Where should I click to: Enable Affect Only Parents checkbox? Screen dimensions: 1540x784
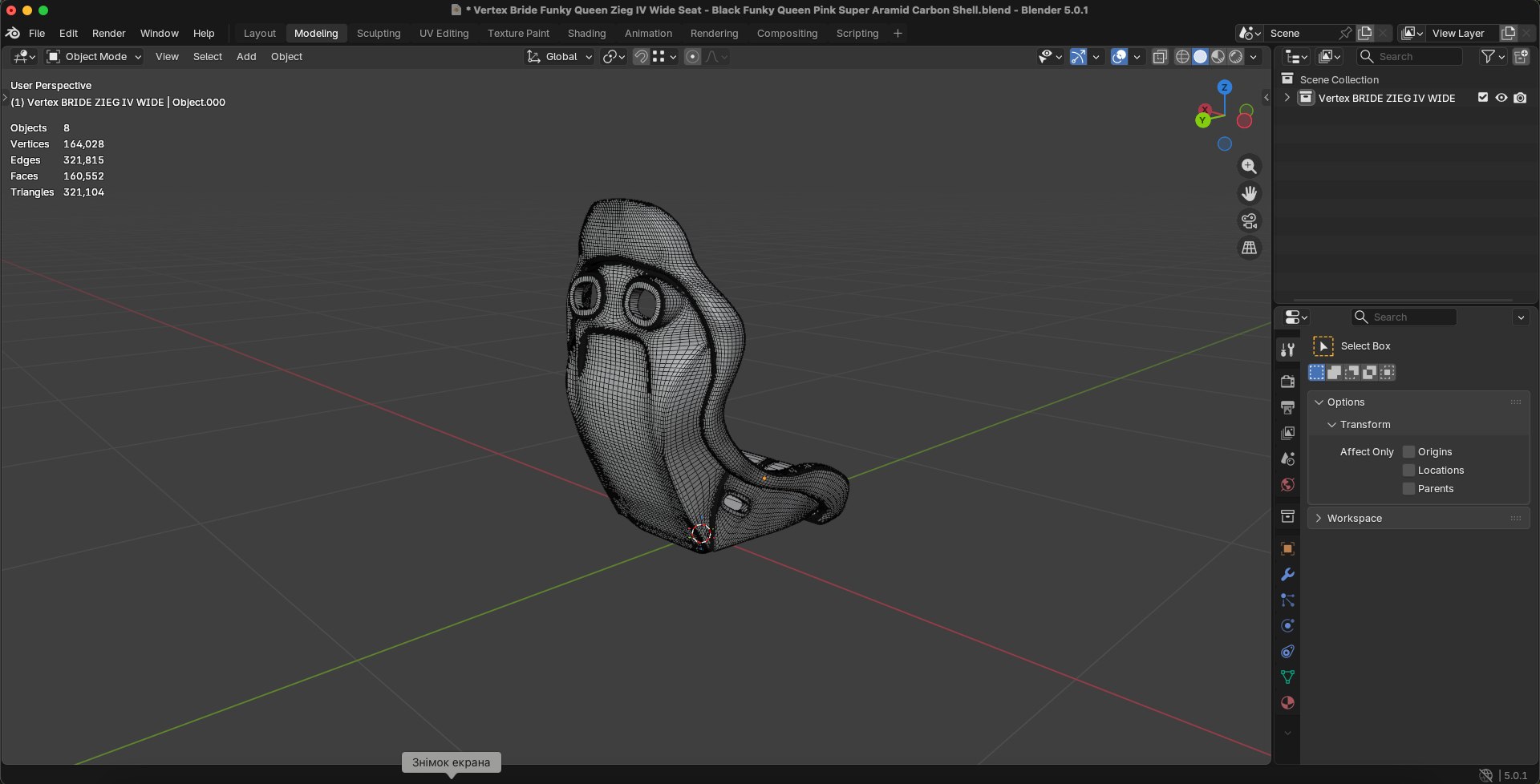(1408, 488)
